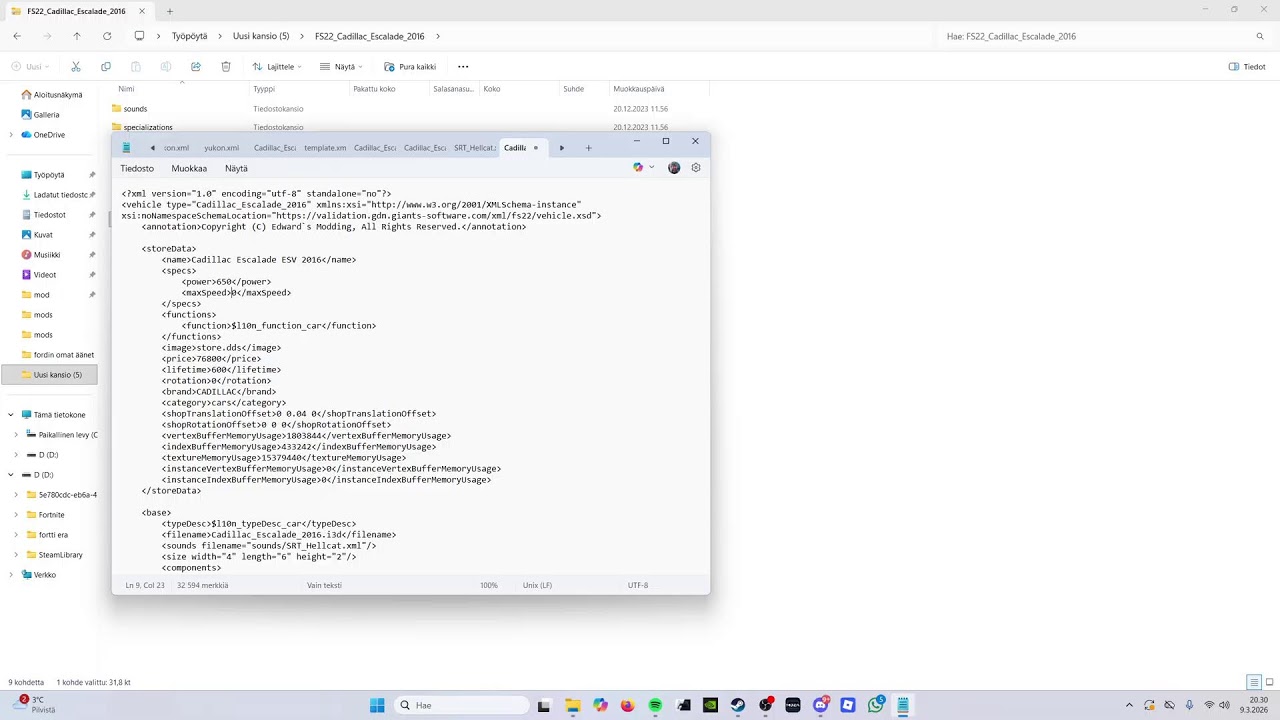Image resolution: width=1280 pixels, height=720 pixels.
Task: Expand the Paikallinen levy (C drive node
Action: click(x=16, y=435)
